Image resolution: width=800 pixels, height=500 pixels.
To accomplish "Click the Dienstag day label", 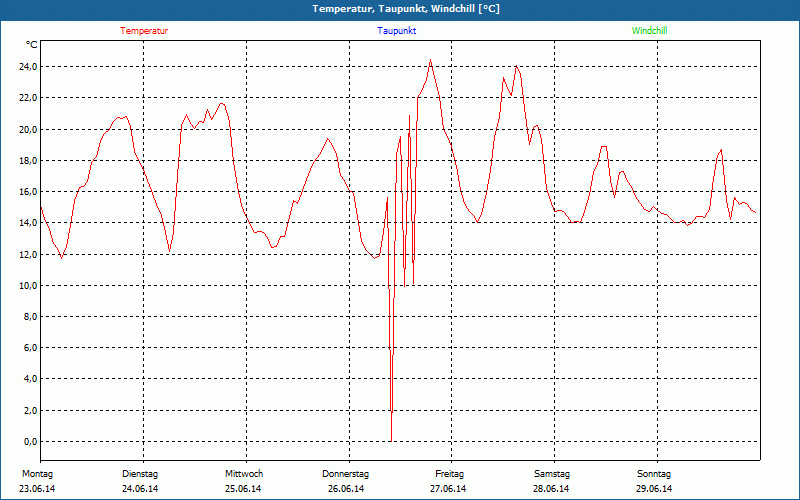I will click(140, 474).
